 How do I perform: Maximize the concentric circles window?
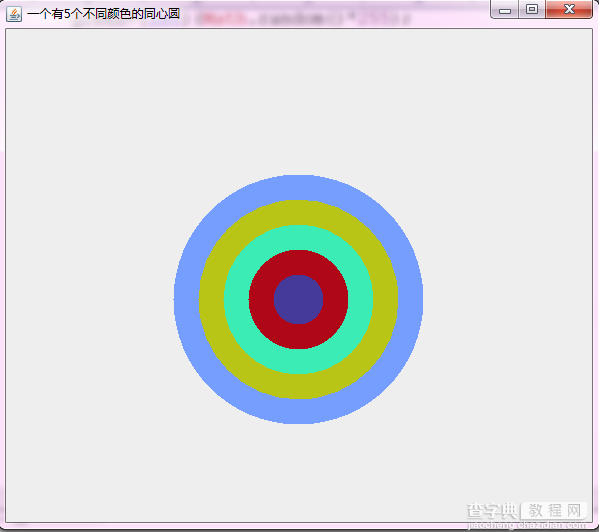pos(532,9)
